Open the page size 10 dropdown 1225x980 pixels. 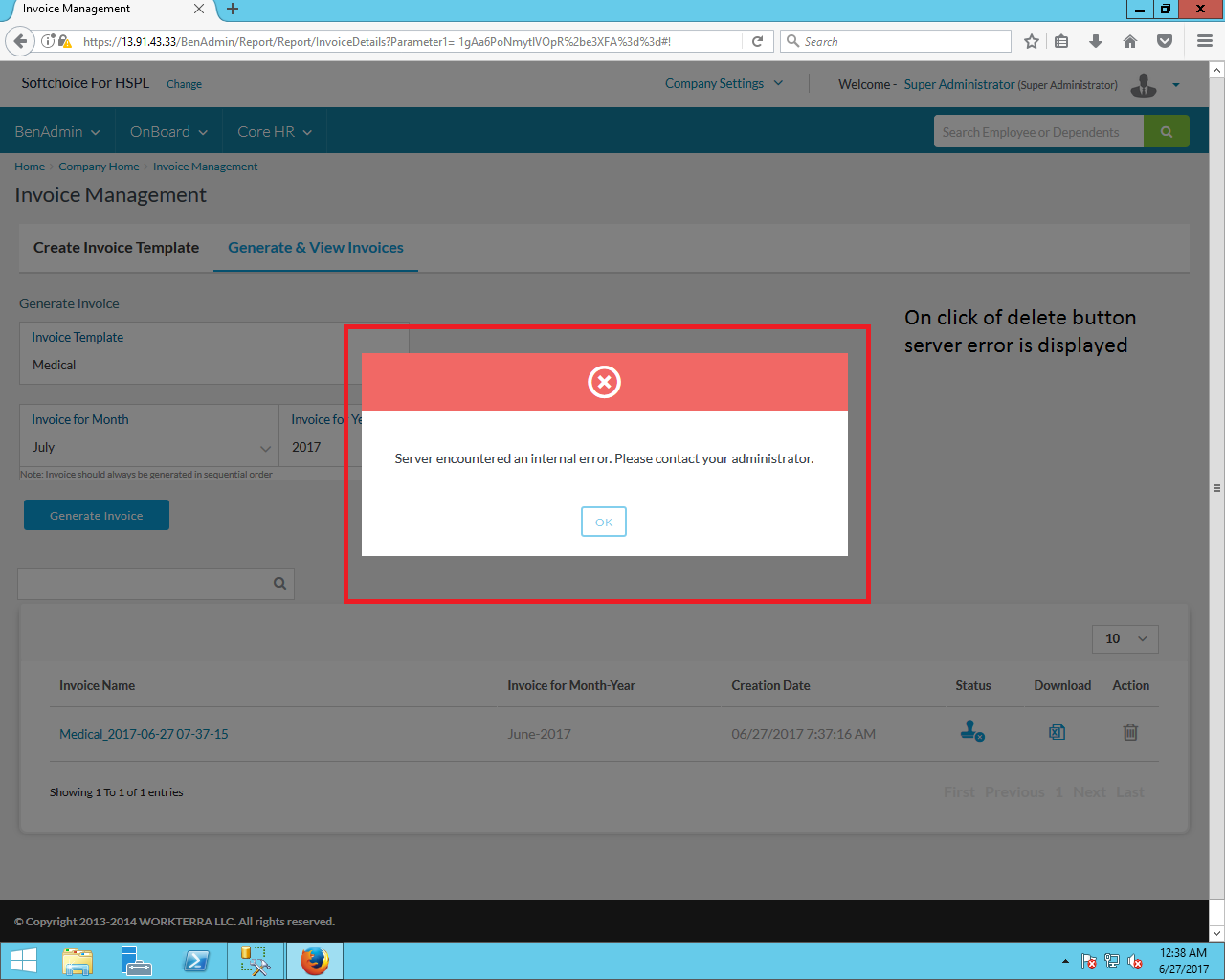tap(1125, 638)
